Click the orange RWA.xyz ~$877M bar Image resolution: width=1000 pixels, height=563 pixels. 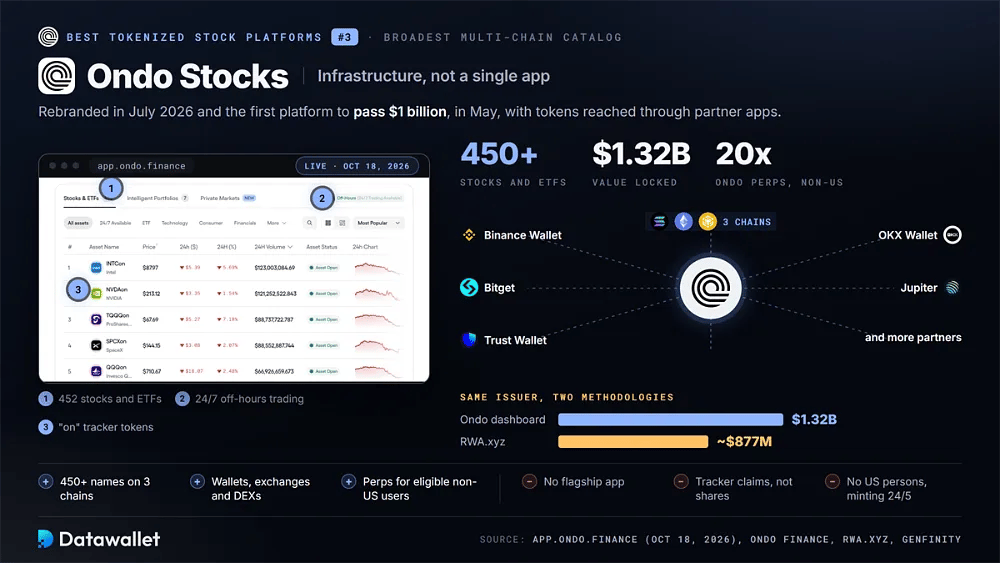click(x=633, y=441)
